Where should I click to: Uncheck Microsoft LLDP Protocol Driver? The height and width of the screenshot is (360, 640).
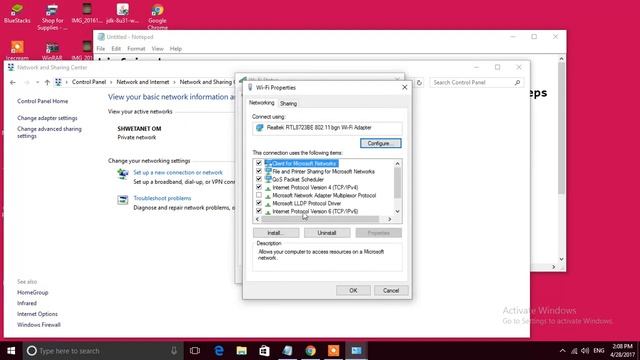pyautogui.click(x=259, y=203)
